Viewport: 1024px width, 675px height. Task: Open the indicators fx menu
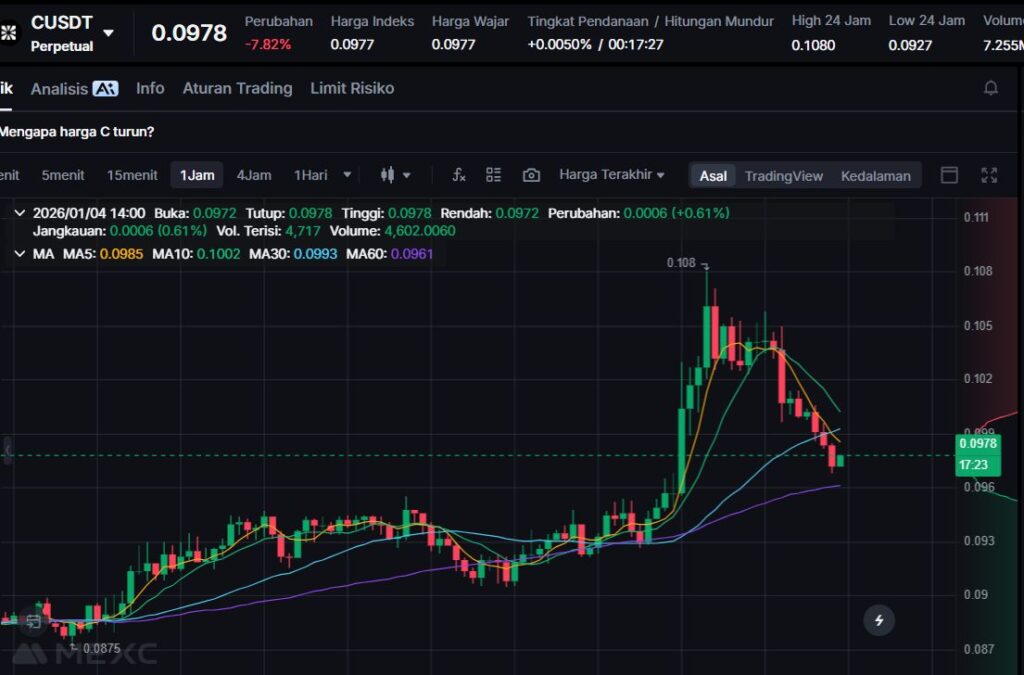[459, 175]
